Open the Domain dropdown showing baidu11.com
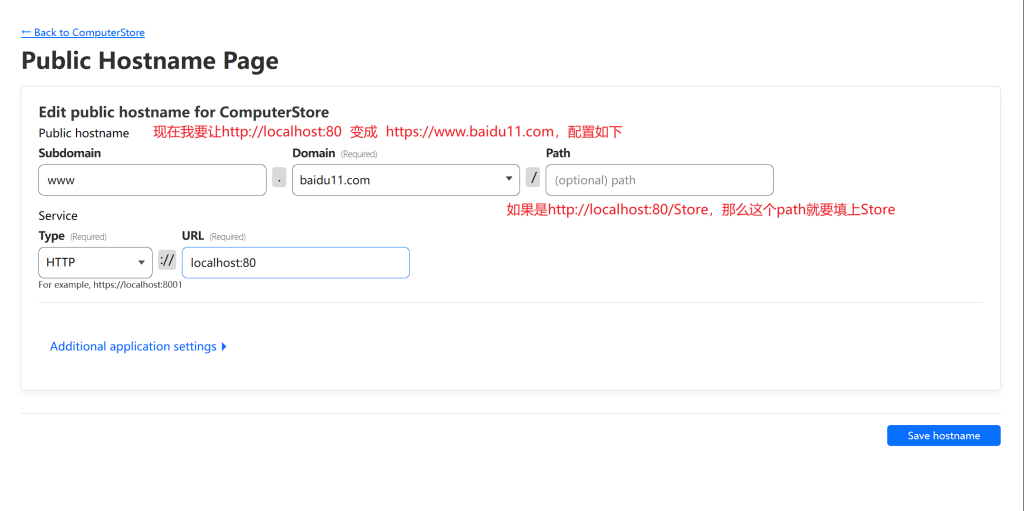 coord(405,180)
